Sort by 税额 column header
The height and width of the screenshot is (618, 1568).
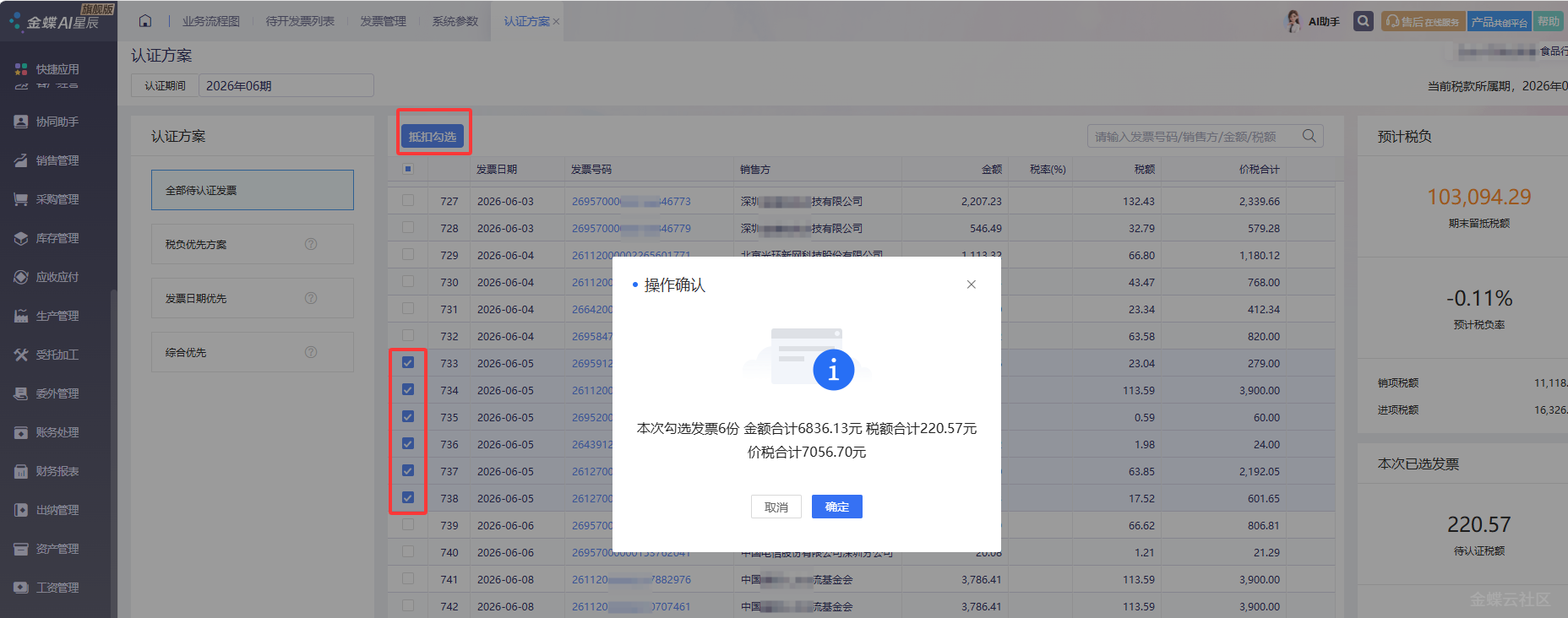tap(1144, 169)
